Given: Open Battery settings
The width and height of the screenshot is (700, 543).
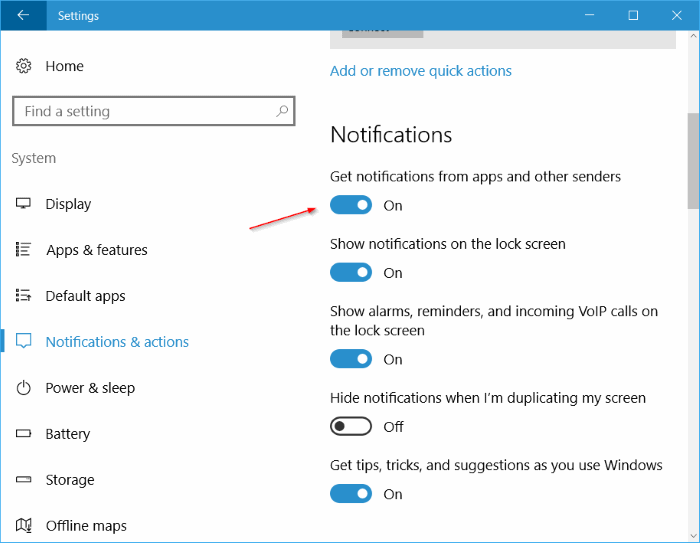Looking at the screenshot, I should click(67, 434).
